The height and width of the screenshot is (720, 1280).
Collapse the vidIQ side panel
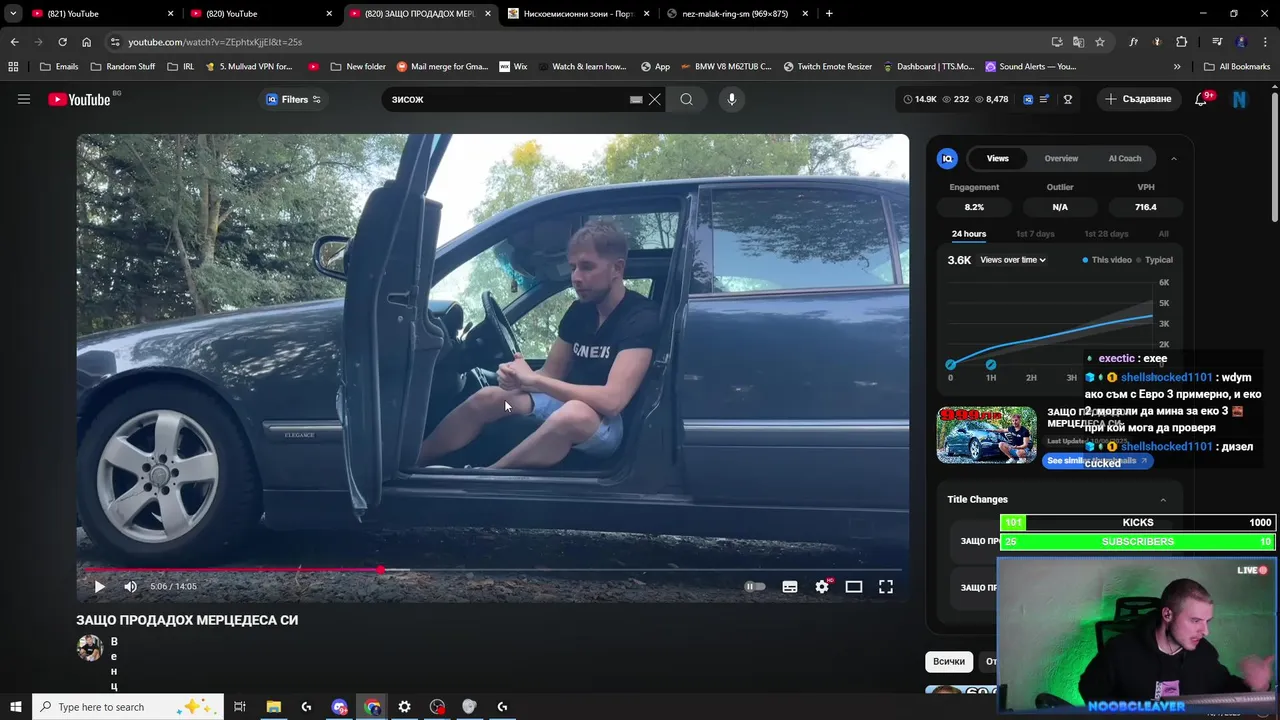click(1174, 158)
